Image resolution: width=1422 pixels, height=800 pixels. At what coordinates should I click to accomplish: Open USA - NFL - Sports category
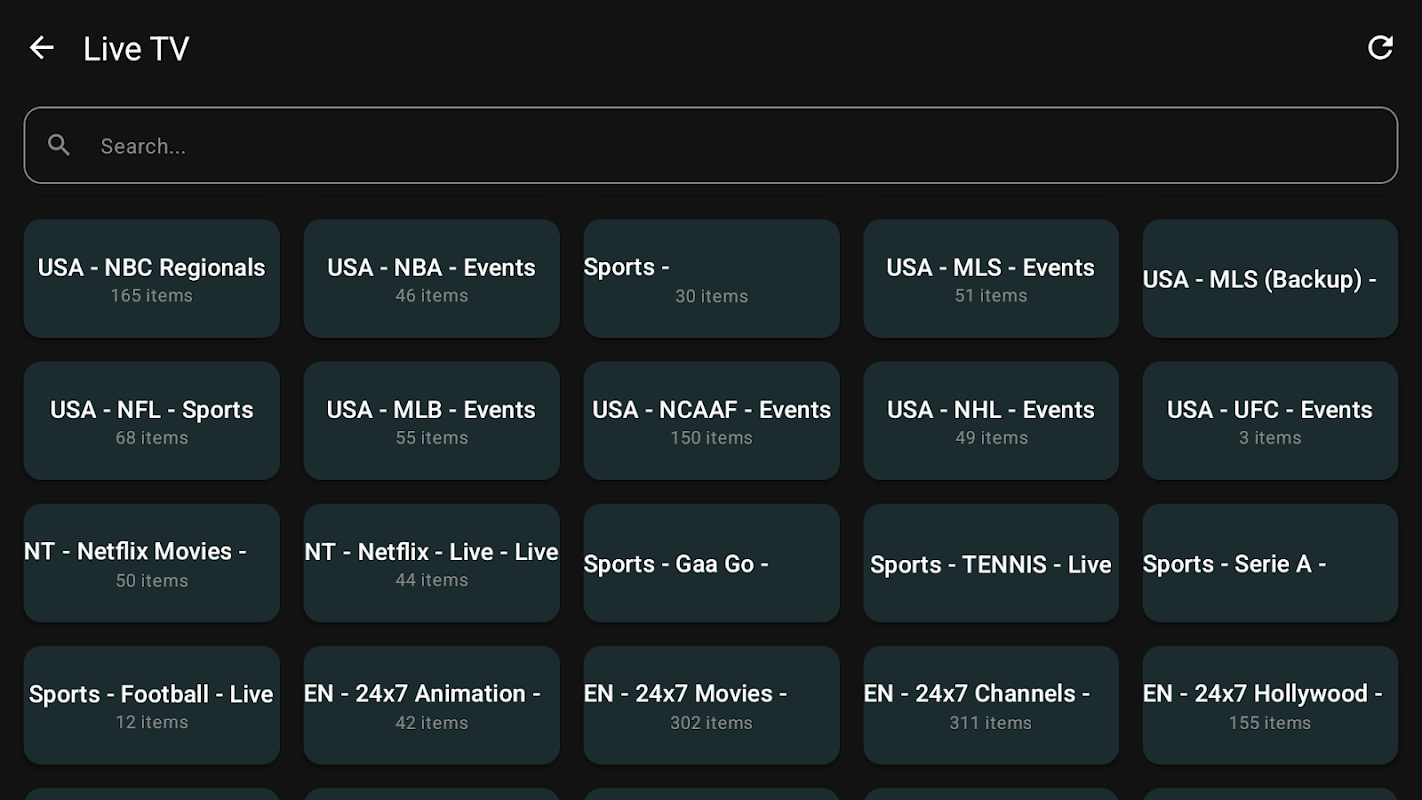(x=152, y=421)
